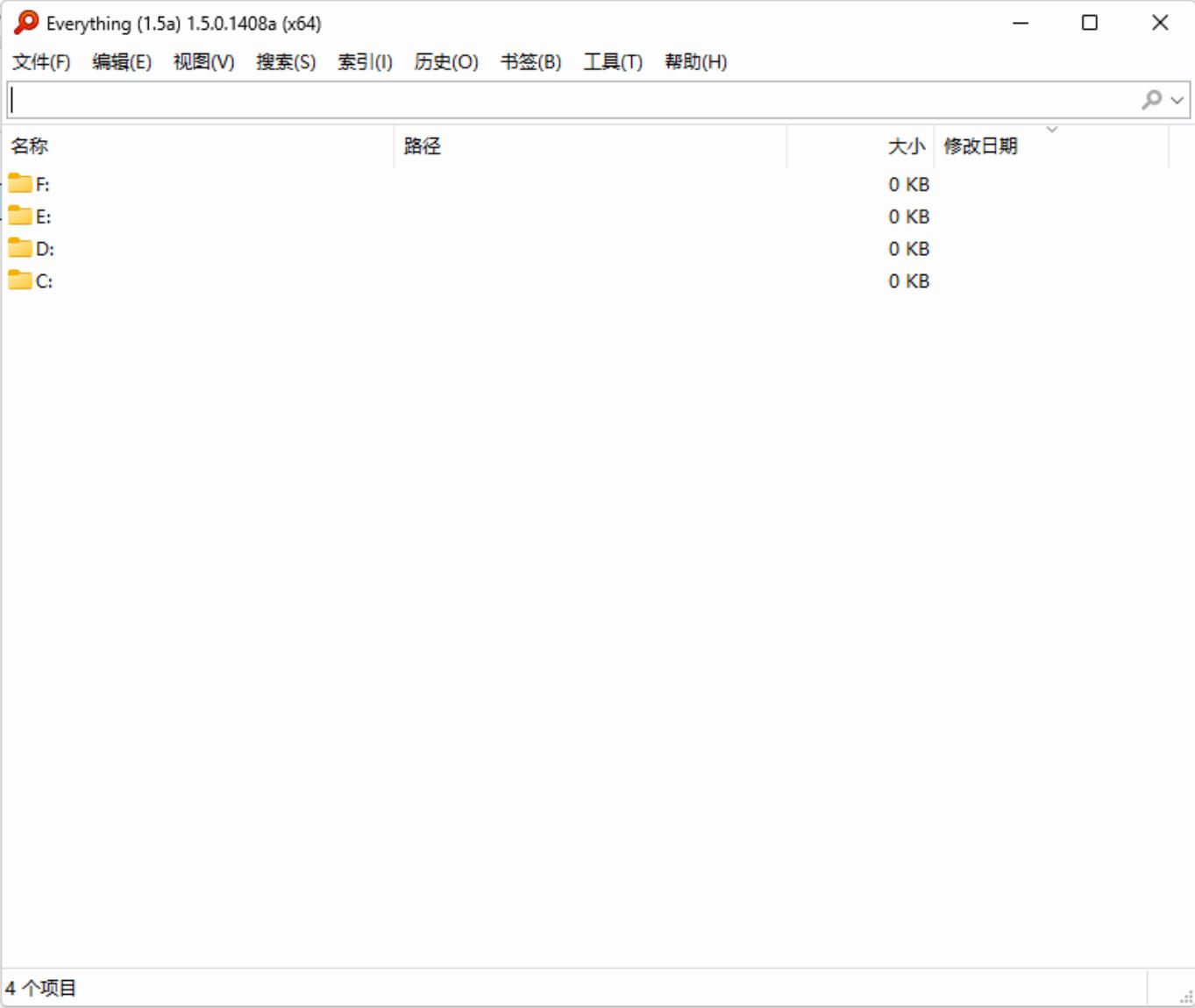This screenshot has height=1008, width=1195.
Task: Select the D: drive folder icon
Action: click(x=20, y=248)
